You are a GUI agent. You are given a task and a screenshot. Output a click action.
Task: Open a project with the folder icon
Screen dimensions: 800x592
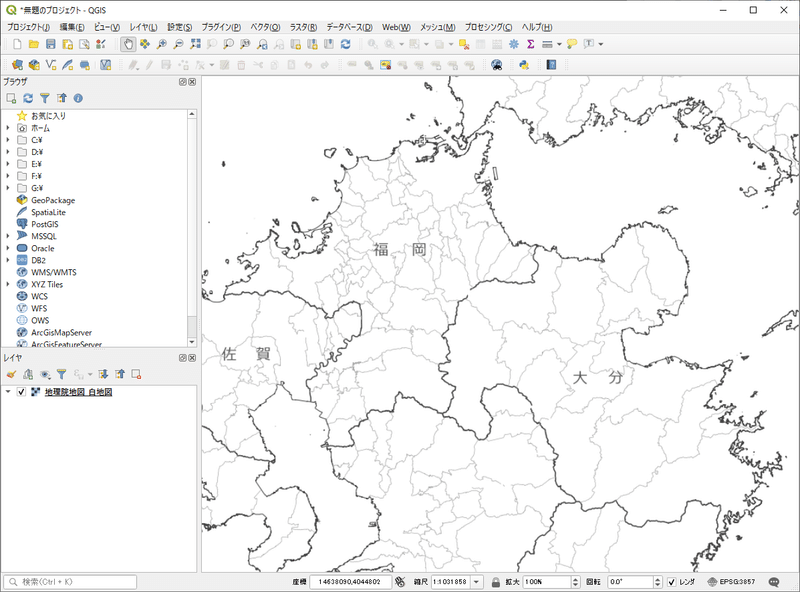(34, 44)
